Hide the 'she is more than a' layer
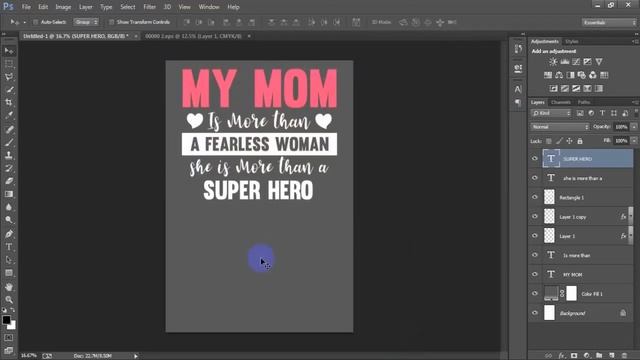The width and height of the screenshot is (640, 360). coord(535,178)
